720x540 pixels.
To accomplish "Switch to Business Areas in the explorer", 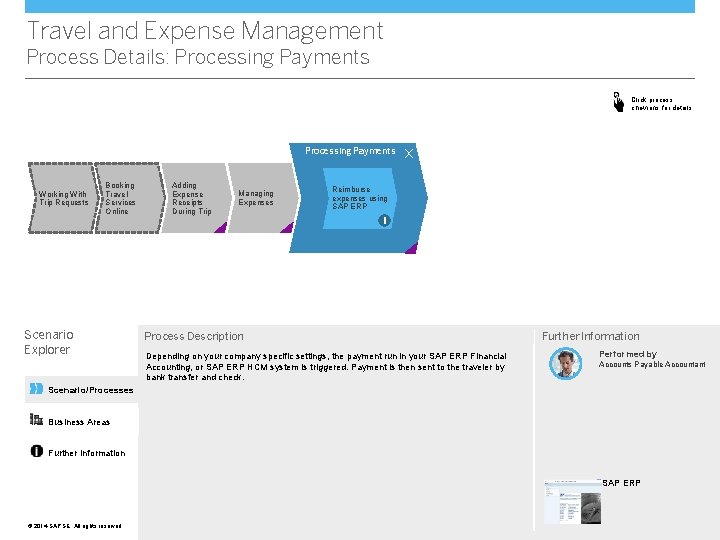I will [70, 422].
